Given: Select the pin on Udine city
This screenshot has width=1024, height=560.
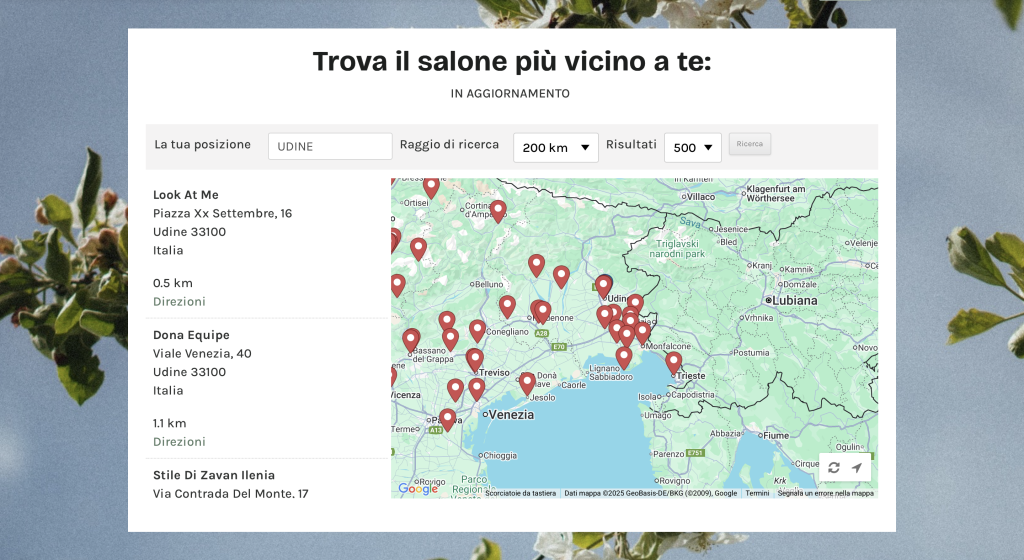Looking at the screenshot, I should [603, 286].
